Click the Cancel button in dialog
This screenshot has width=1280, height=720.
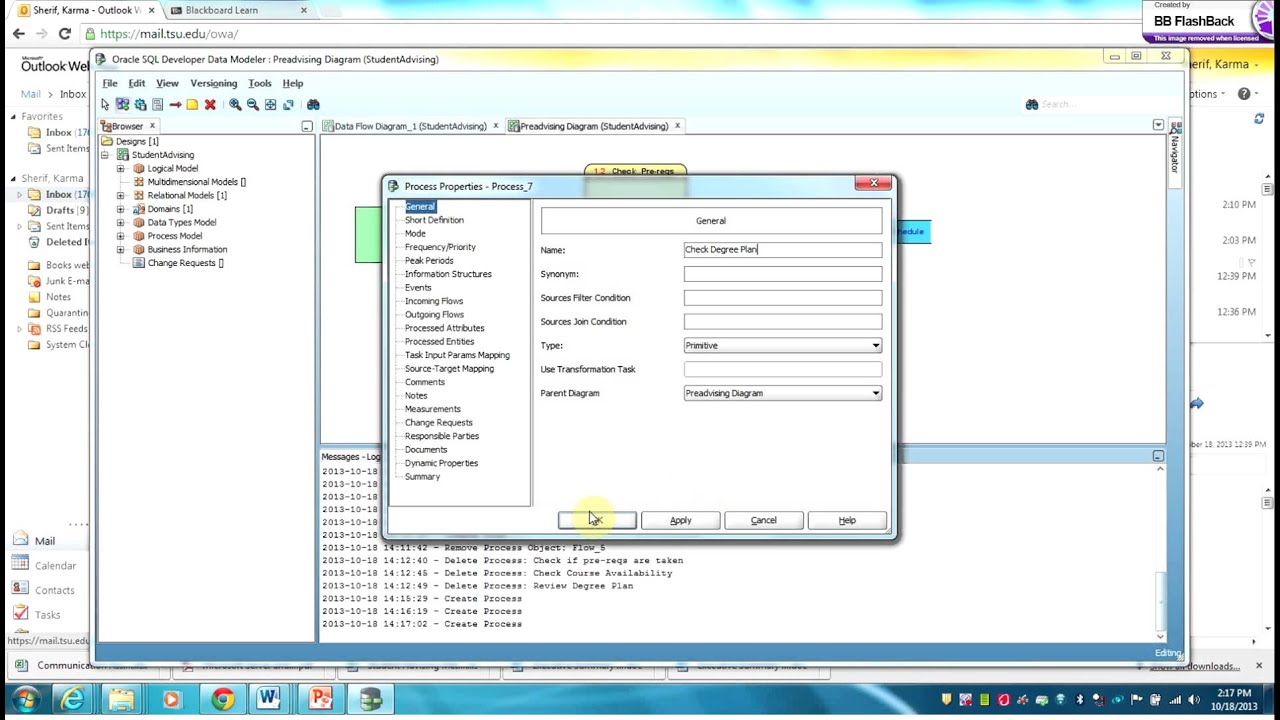(x=763, y=521)
